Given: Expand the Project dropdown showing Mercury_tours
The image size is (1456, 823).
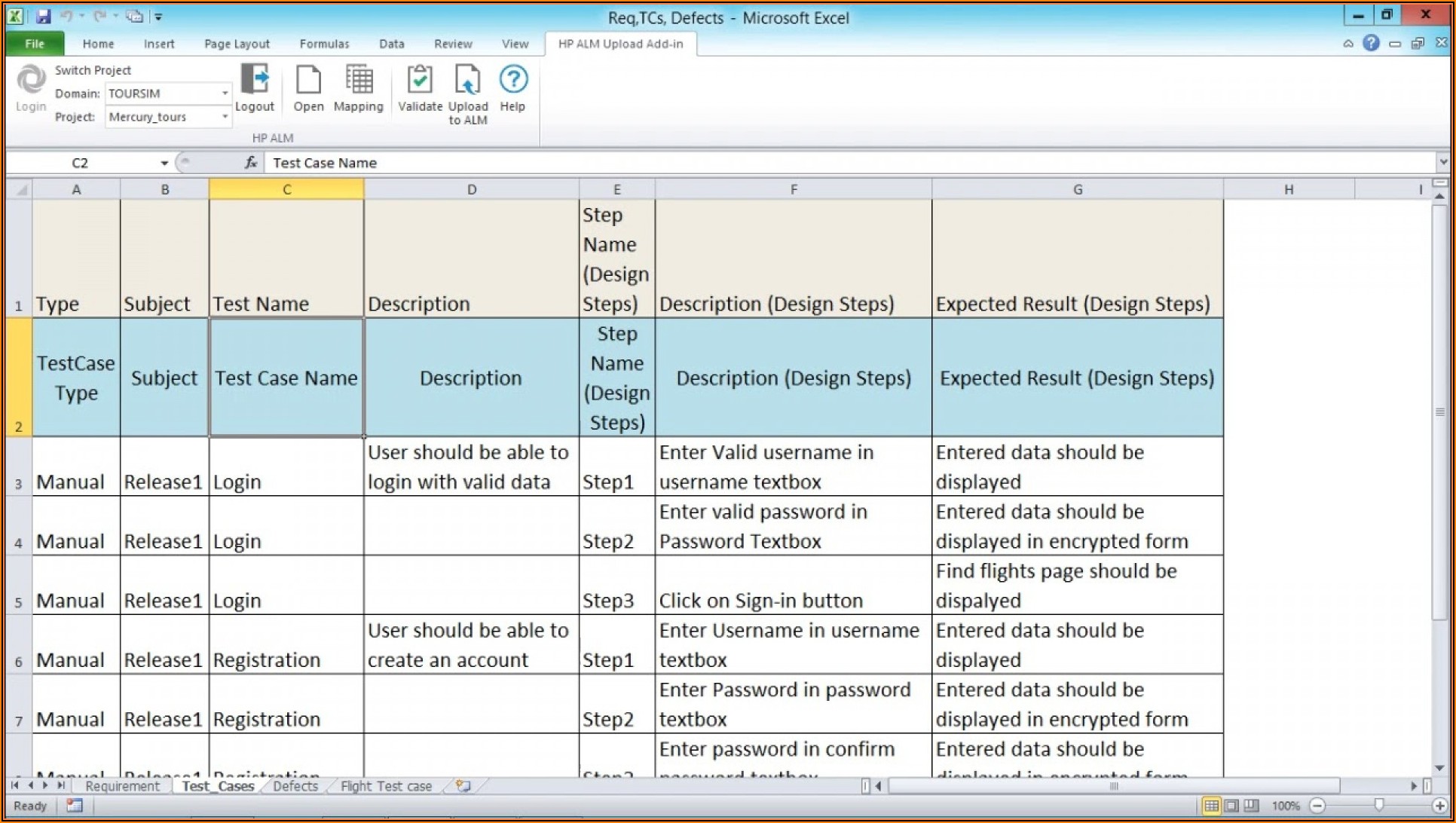Looking at the screenshot, I should (x=225, y=117).
